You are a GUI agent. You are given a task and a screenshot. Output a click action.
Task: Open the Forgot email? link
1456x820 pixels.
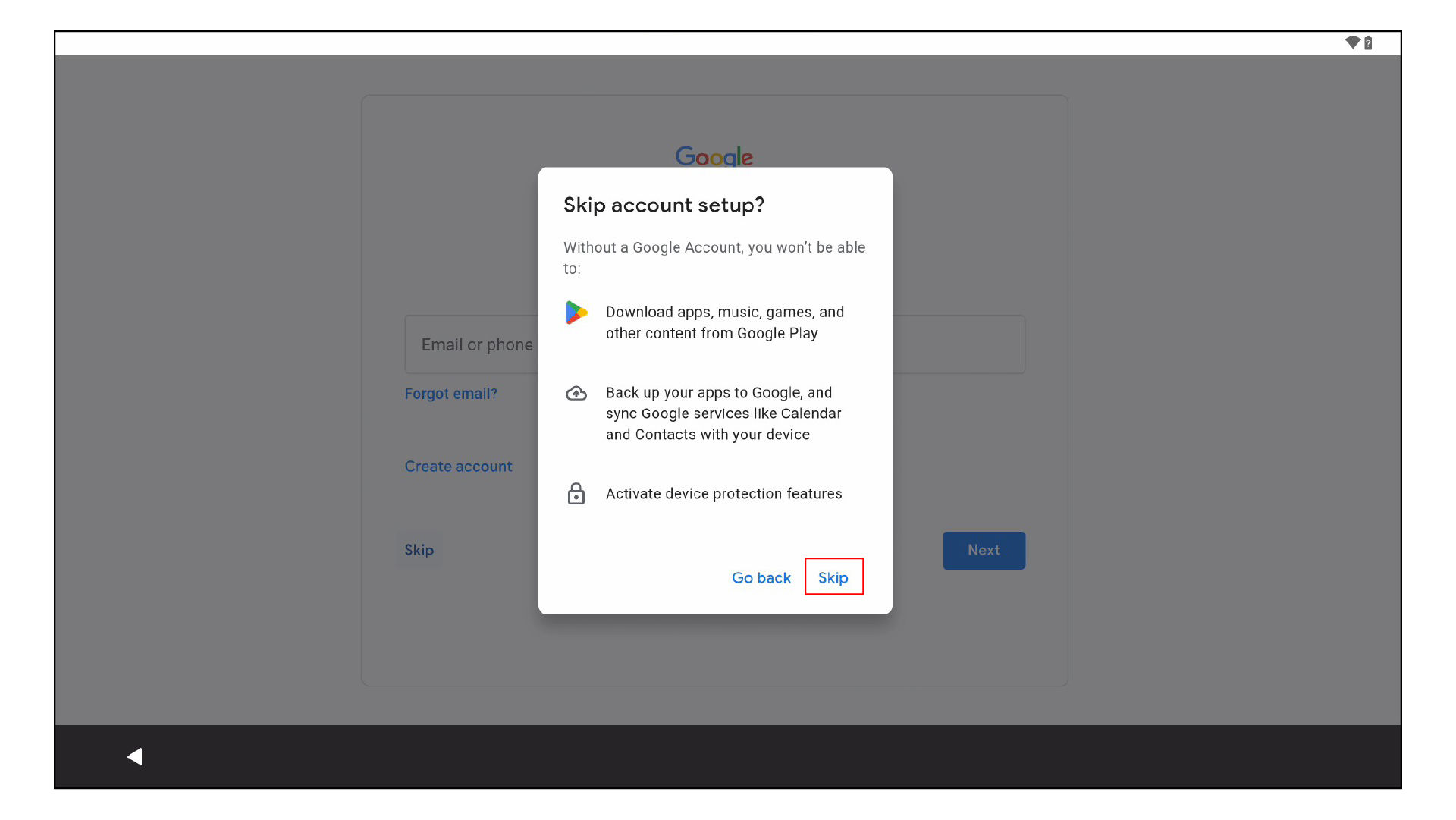450,394
